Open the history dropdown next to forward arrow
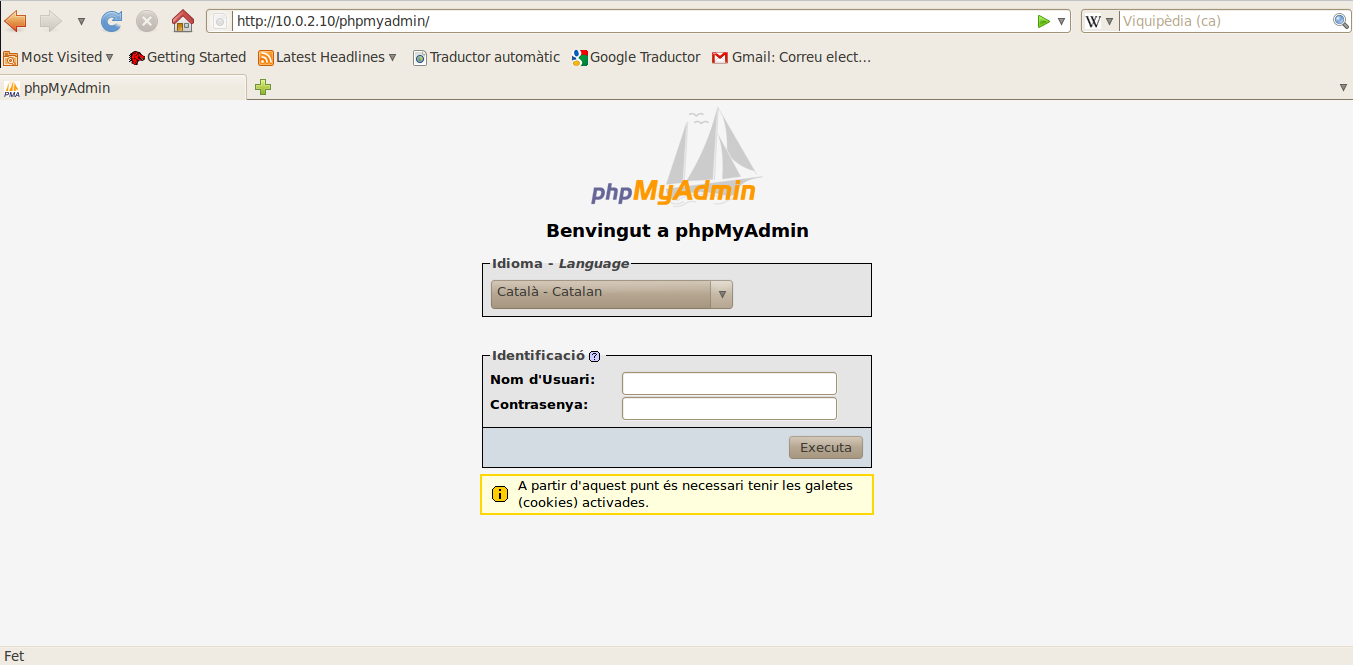 (x=81, y=21)
